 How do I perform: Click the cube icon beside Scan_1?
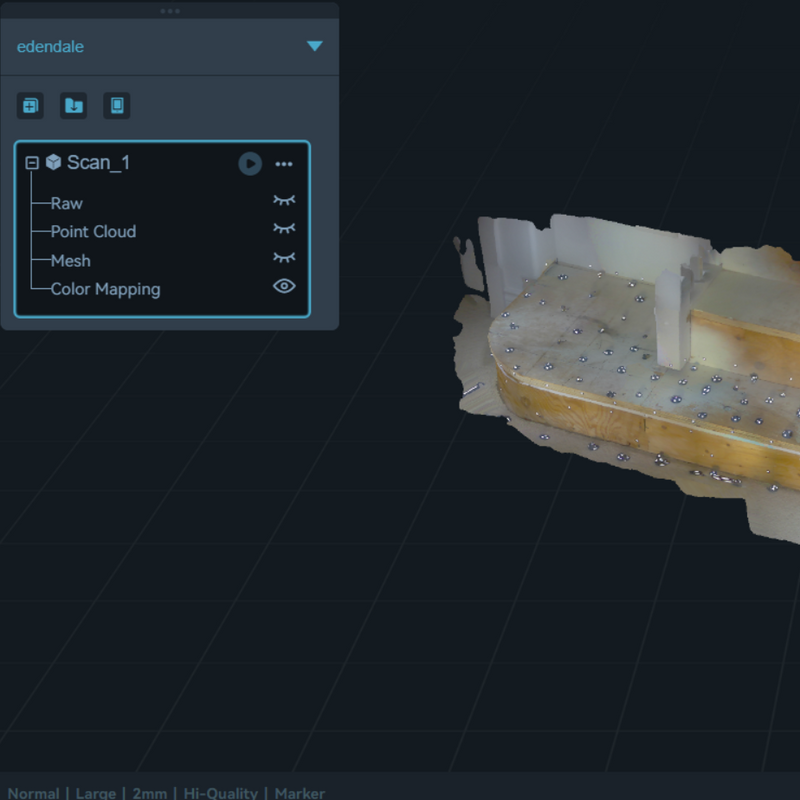pyautogui.click(x=54, y=162)
